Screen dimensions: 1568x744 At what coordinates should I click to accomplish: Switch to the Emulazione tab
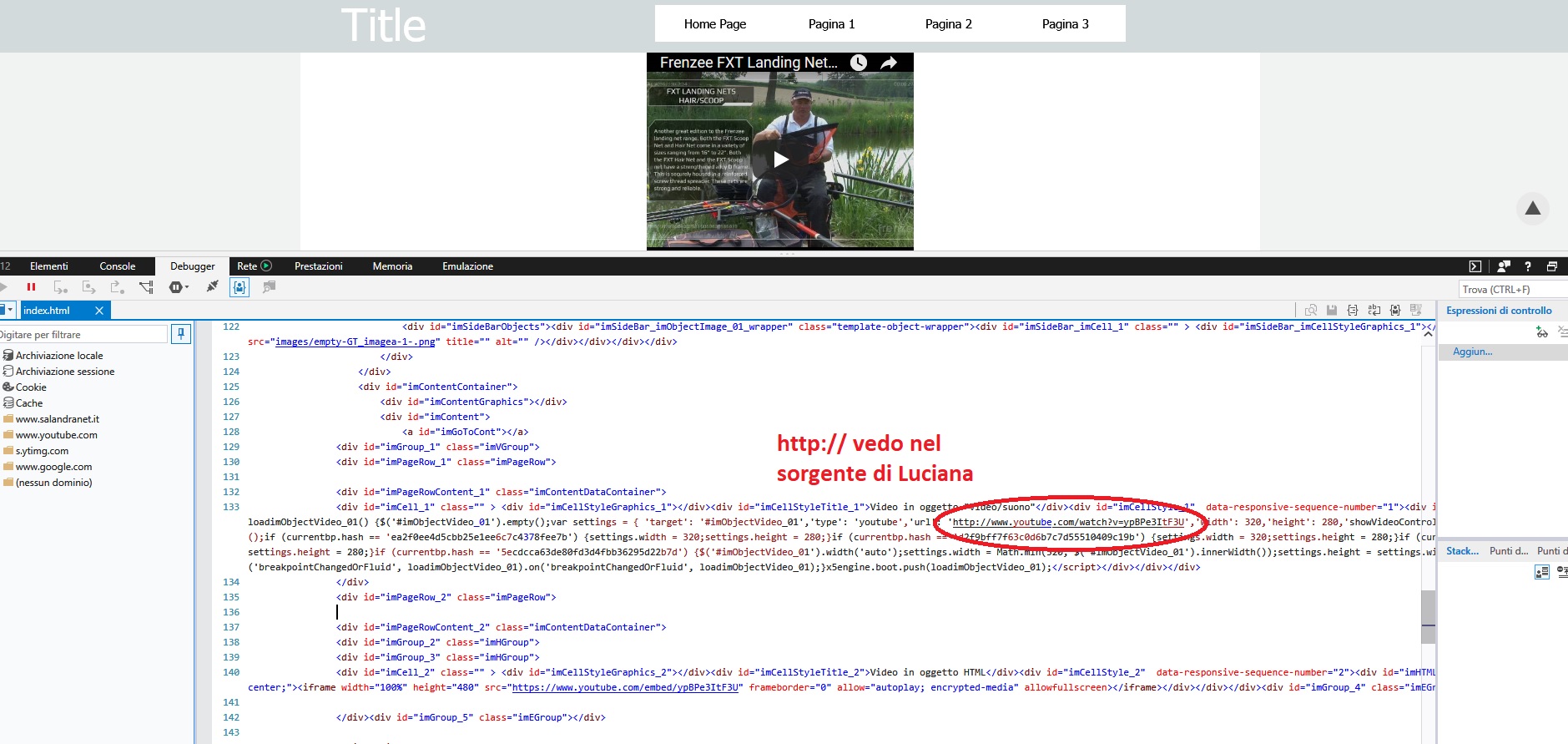[467, 266]
